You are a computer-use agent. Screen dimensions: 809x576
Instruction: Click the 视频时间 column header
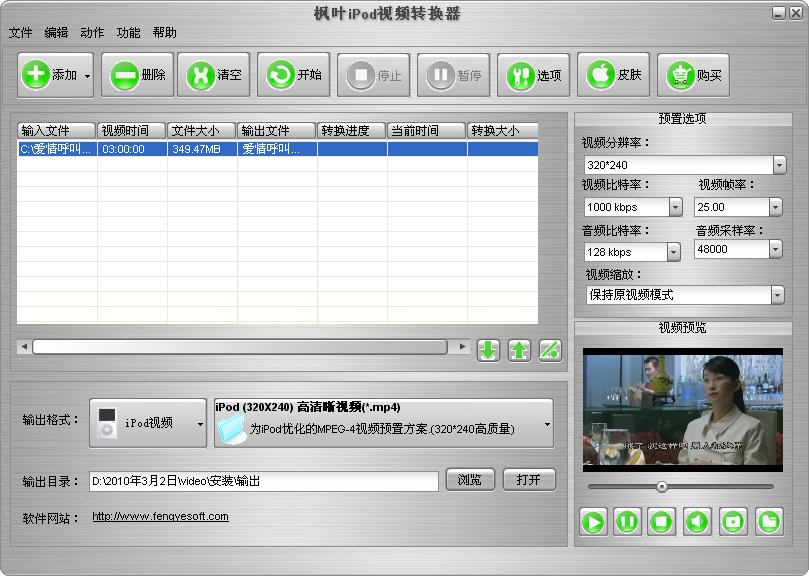(132, 131)
